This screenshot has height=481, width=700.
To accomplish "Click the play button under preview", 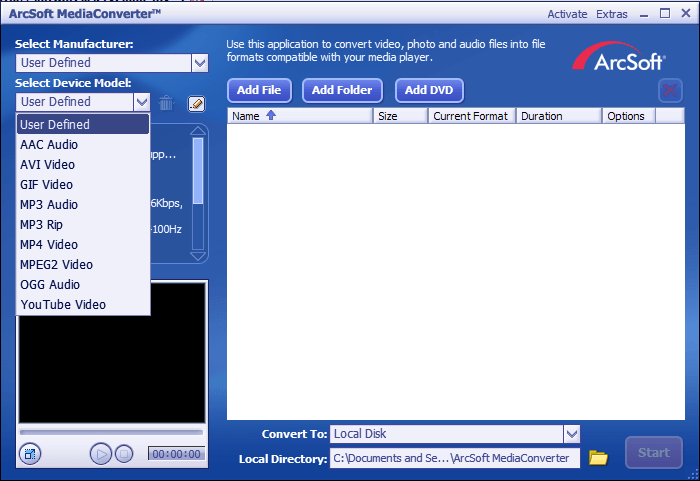I will [100, 454].
